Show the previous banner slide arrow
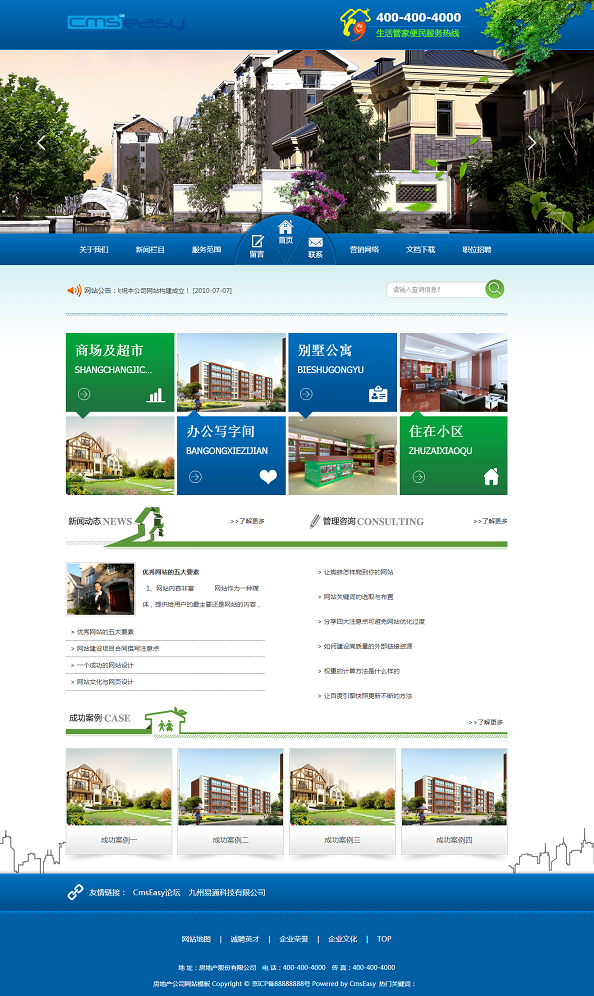 [x=41, y=142]
